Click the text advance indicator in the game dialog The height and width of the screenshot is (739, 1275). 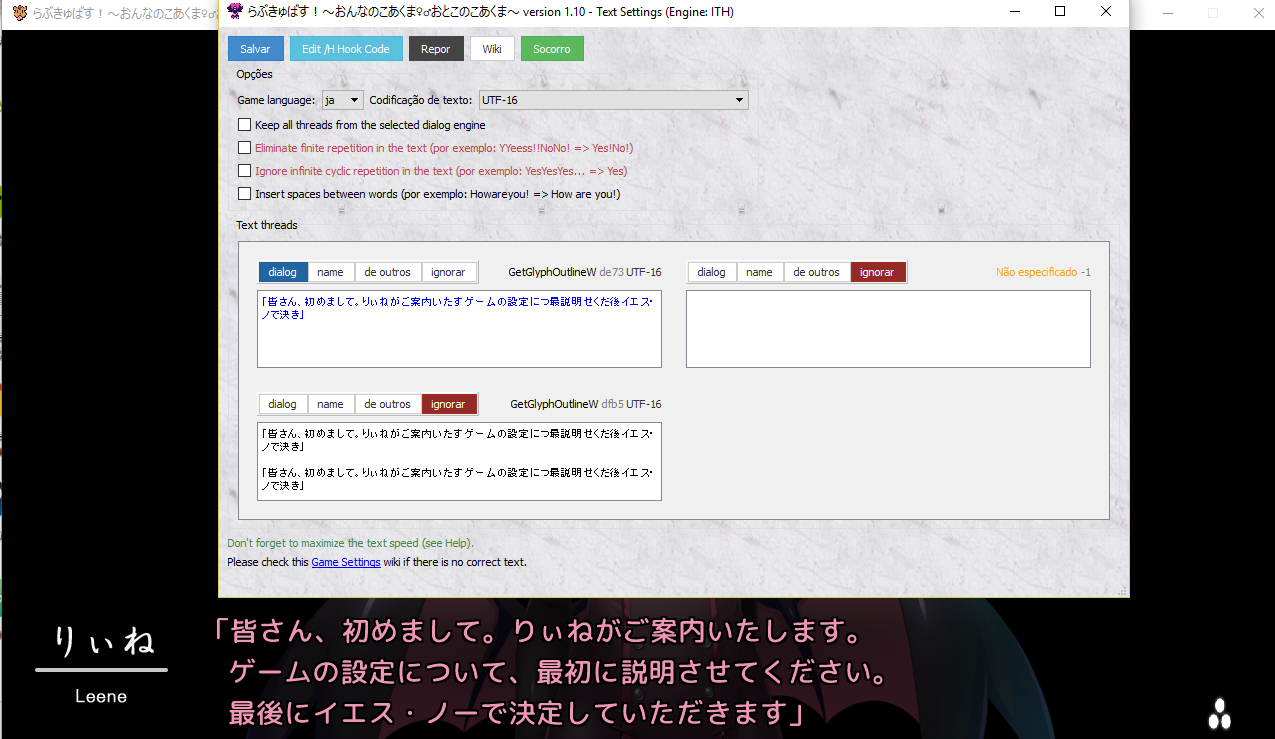[x=1219, y=712]
